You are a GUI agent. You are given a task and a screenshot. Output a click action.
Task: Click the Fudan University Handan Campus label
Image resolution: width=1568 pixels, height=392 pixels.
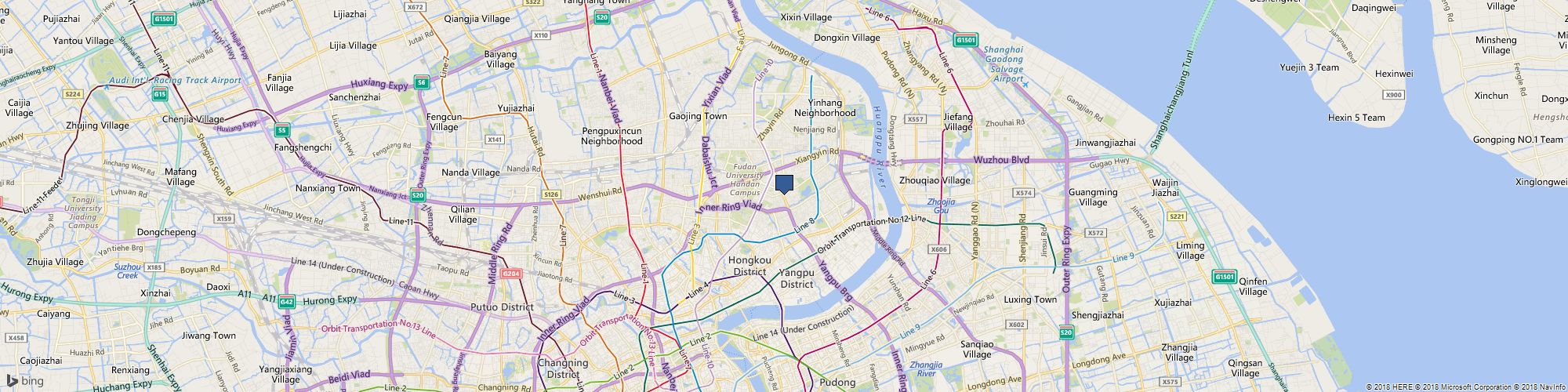coord(745,179)
